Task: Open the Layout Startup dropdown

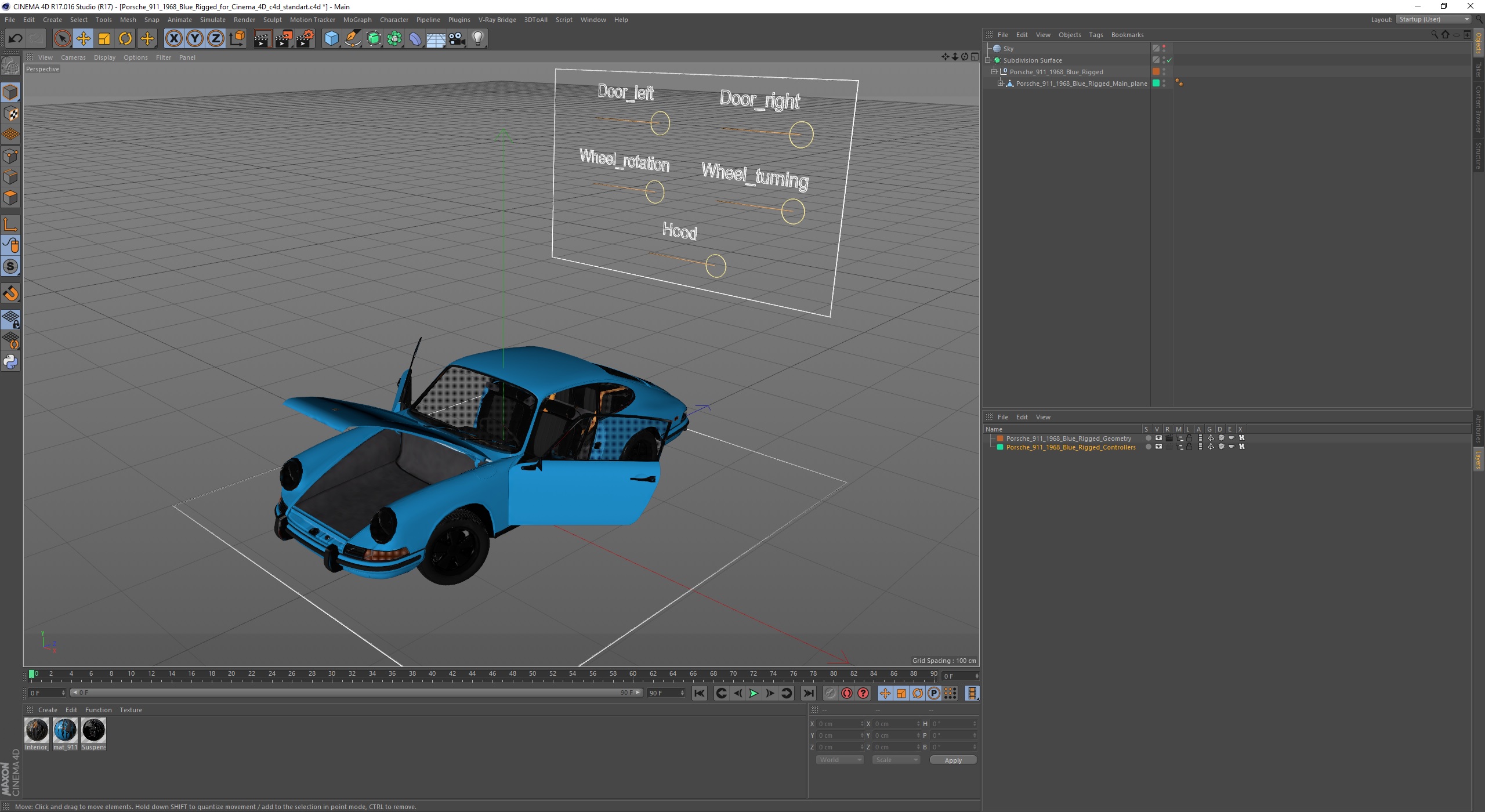Action: coord(1433,19)
